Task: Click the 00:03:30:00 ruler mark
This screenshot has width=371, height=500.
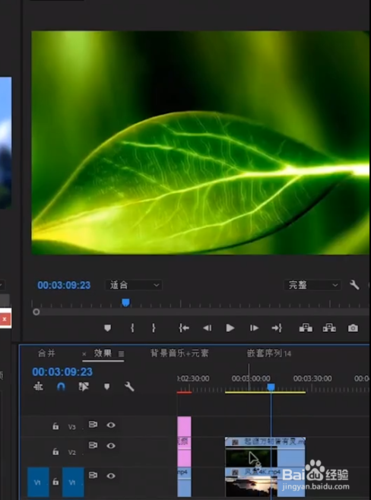Action: (312, 378)
